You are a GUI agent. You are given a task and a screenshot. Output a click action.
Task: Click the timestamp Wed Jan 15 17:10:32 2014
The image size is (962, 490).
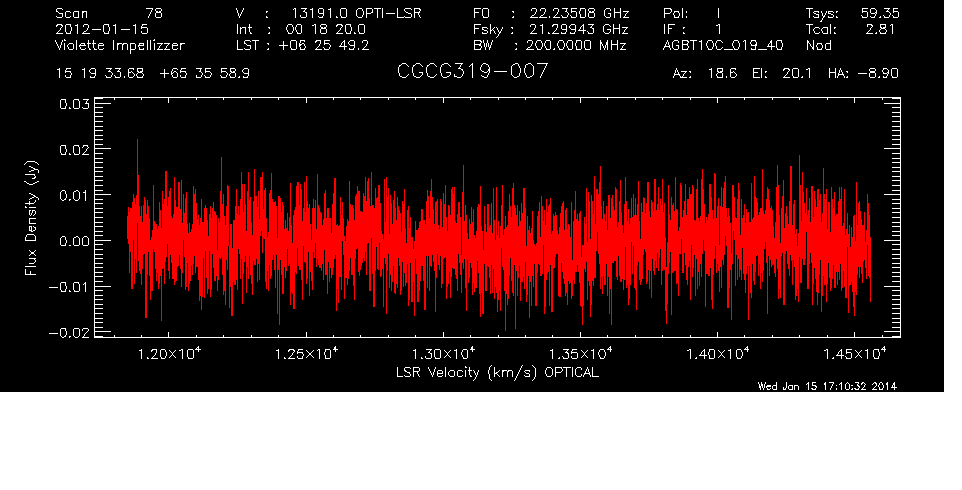click(x=827, y=386)
